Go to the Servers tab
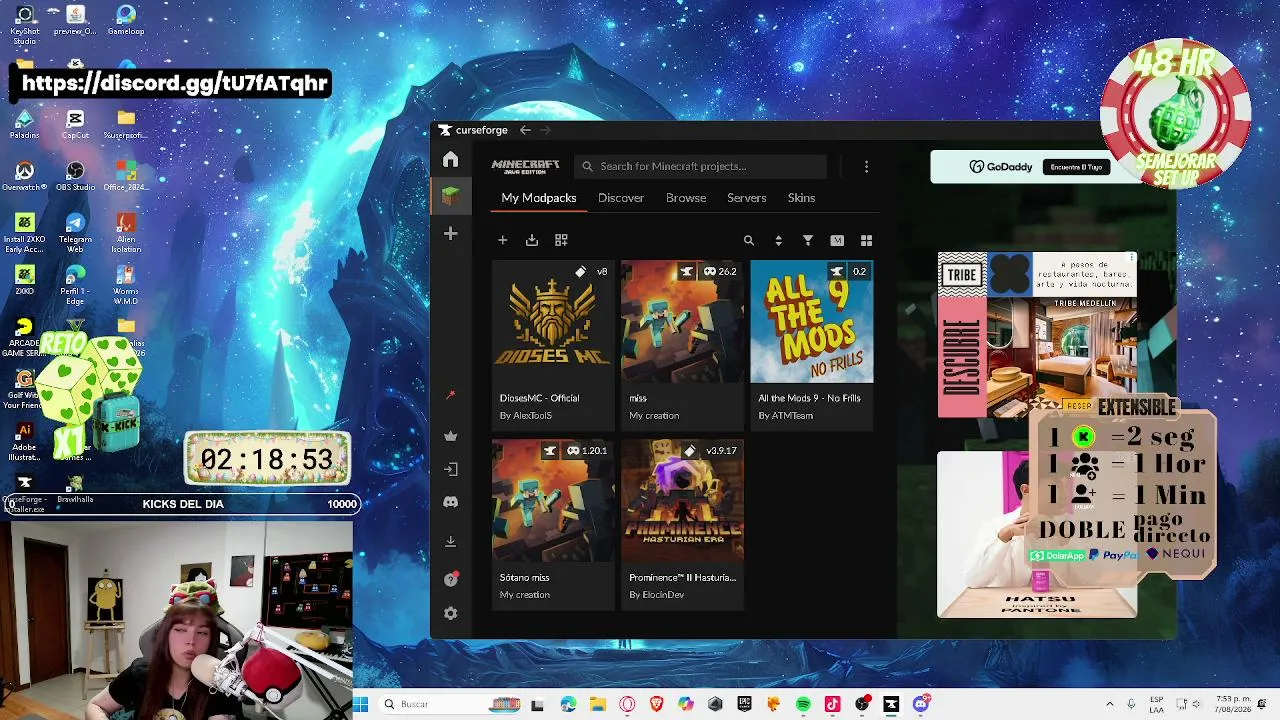The image size is (1280, 720). tap(747, 198)
